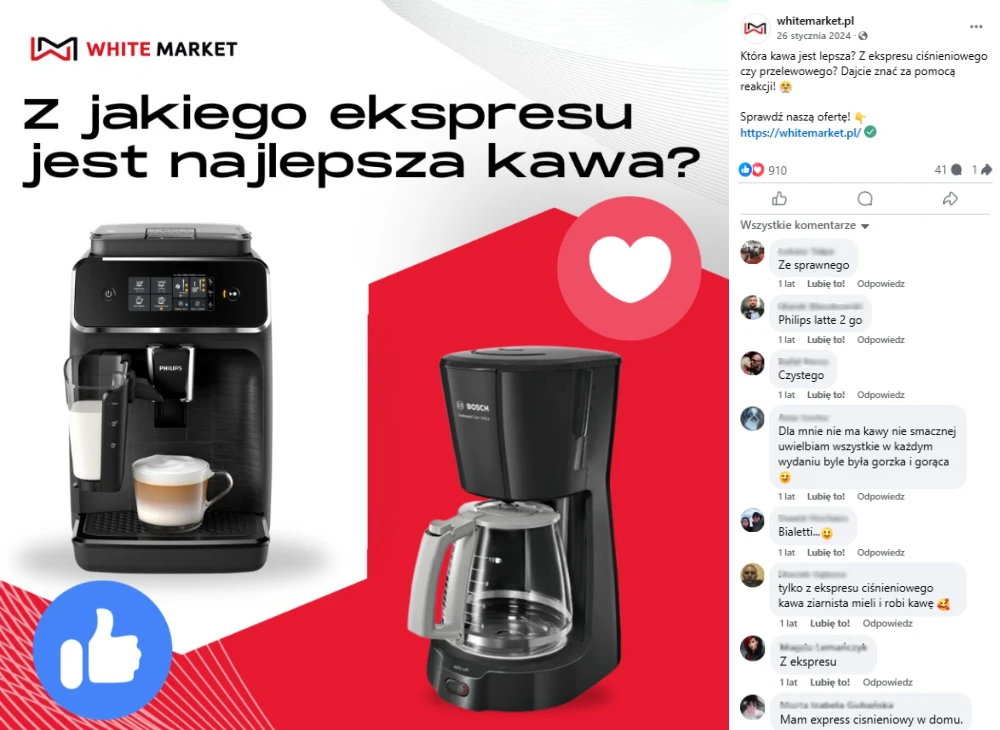Click the post date 26 stycznia 2024
Image resolution: width=1000 pixels, height=730 pixels.
813,36
